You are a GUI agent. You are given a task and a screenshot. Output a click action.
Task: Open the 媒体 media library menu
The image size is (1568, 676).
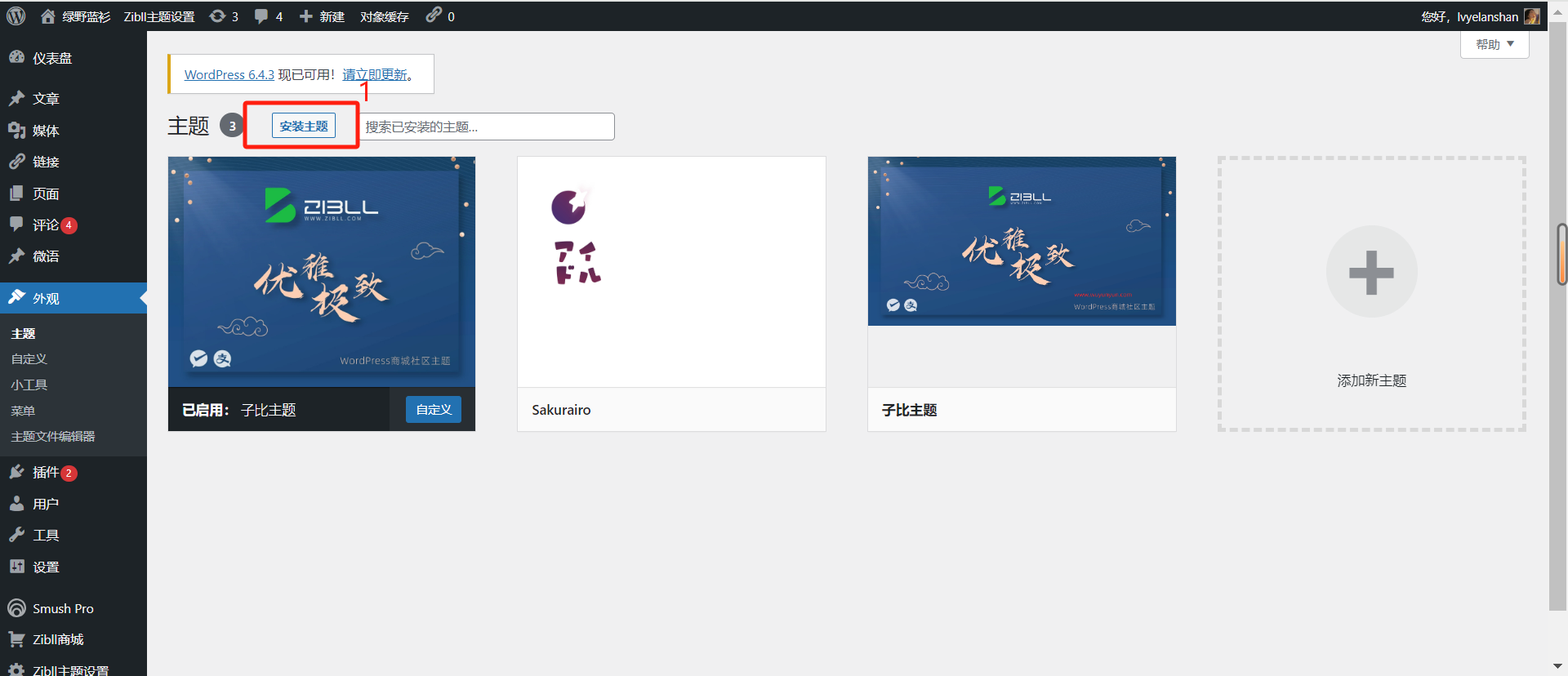[x=46, y=131]
